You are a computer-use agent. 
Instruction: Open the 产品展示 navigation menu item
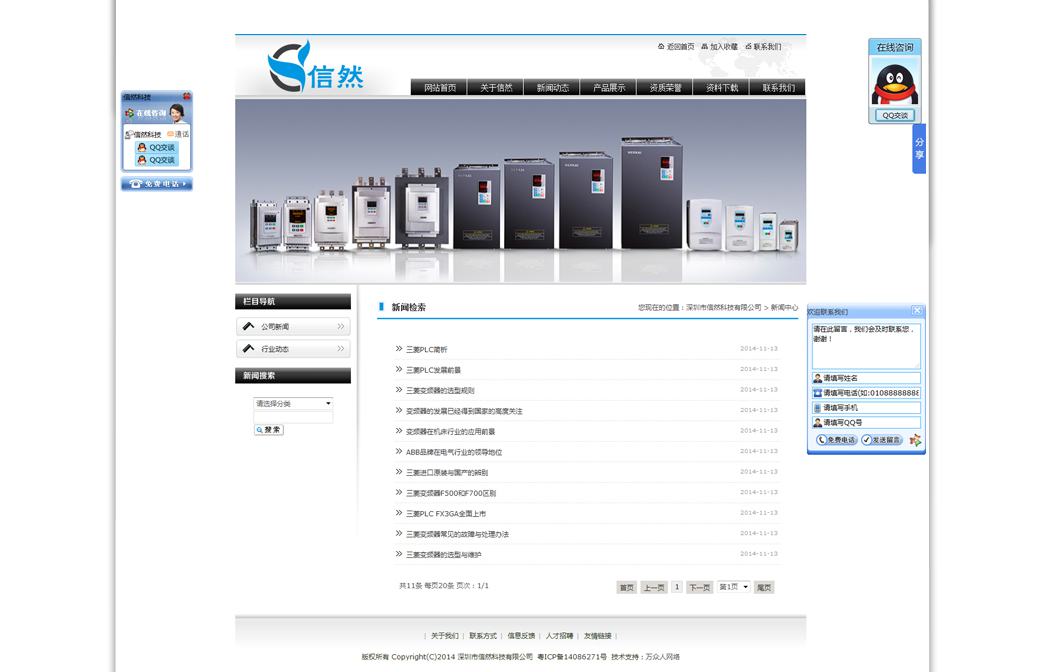pos(608,88)
